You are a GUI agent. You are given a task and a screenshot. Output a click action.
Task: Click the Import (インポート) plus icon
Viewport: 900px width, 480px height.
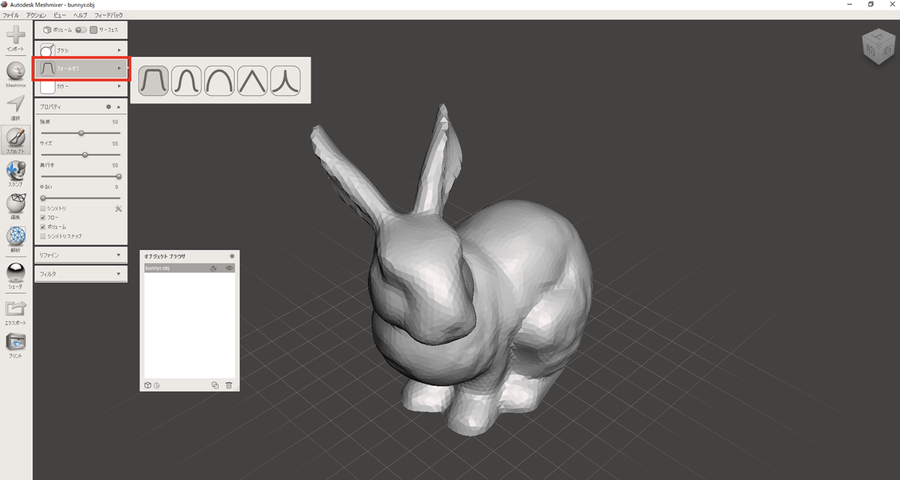(16, 37)
